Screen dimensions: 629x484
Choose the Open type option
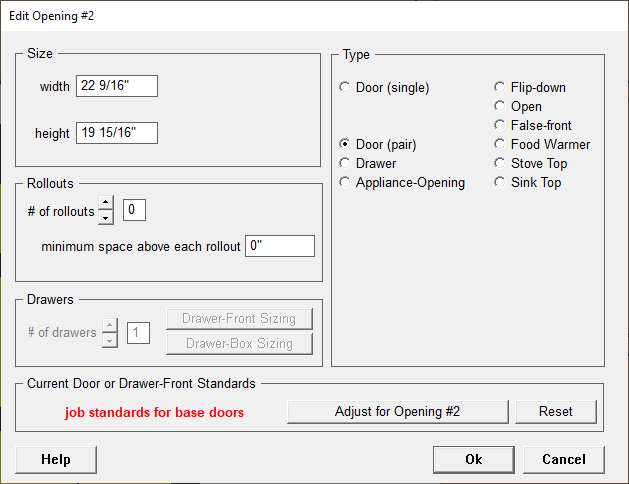(x=500, y=106)
